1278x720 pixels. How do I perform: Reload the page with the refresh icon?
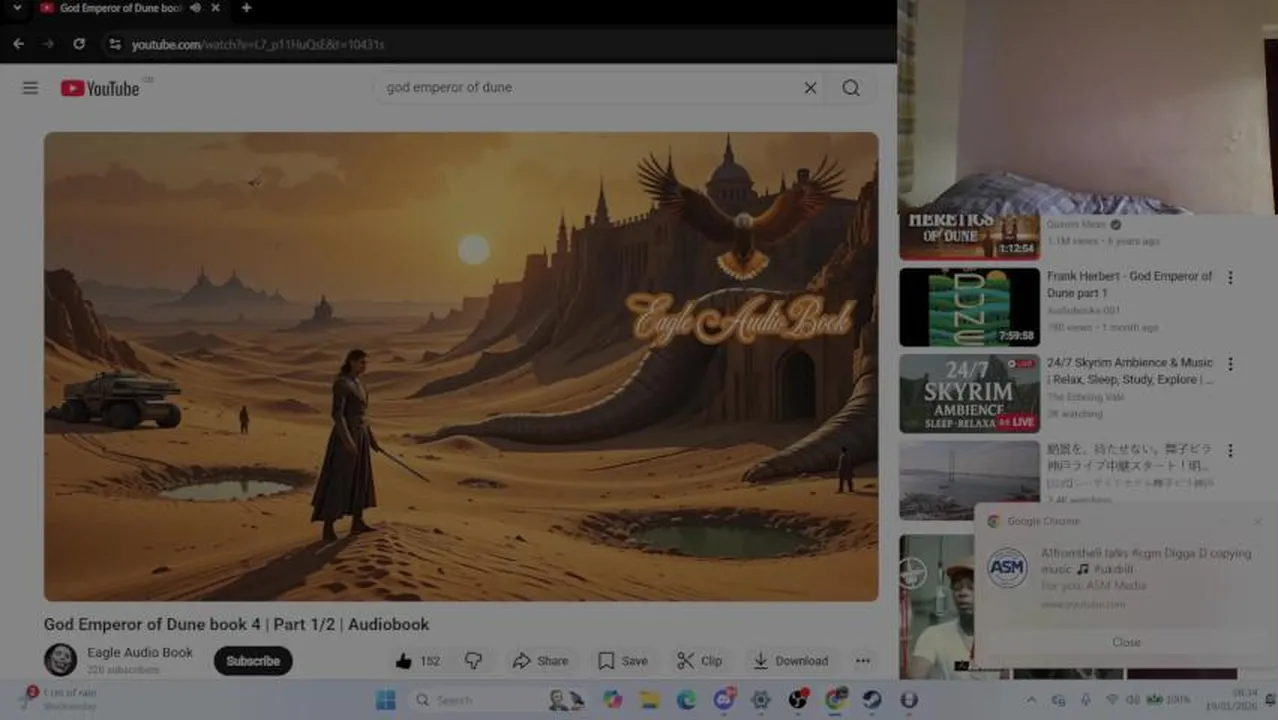pyautogui.click(x=79, y=44)
